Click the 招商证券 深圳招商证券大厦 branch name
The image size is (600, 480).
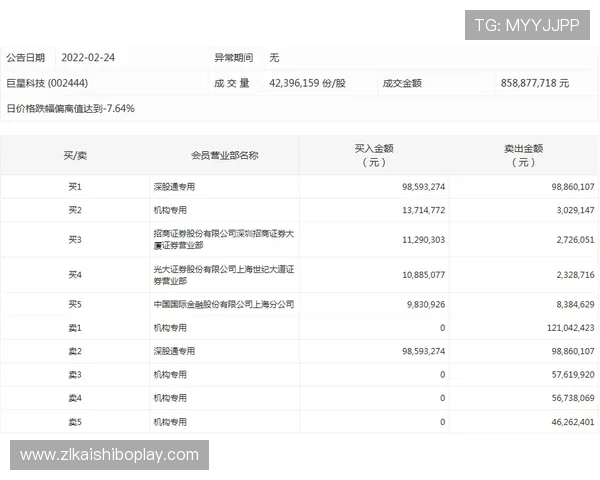(223, 240)
